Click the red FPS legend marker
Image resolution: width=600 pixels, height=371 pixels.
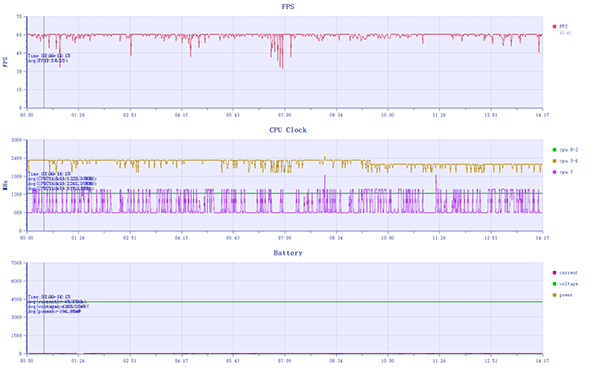(554, 26)
